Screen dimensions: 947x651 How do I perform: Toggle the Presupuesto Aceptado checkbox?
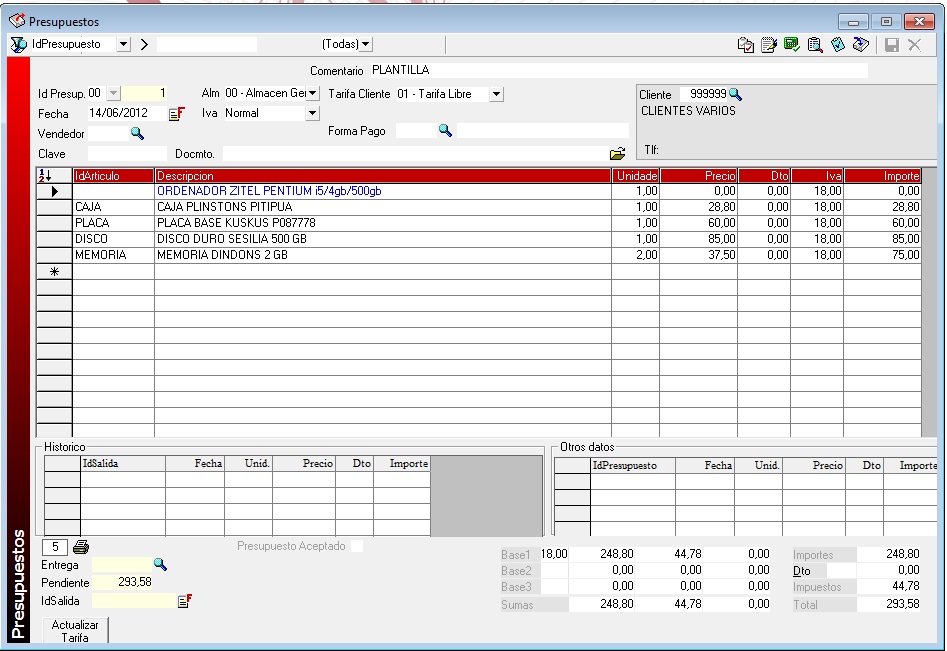click(357, 546)
